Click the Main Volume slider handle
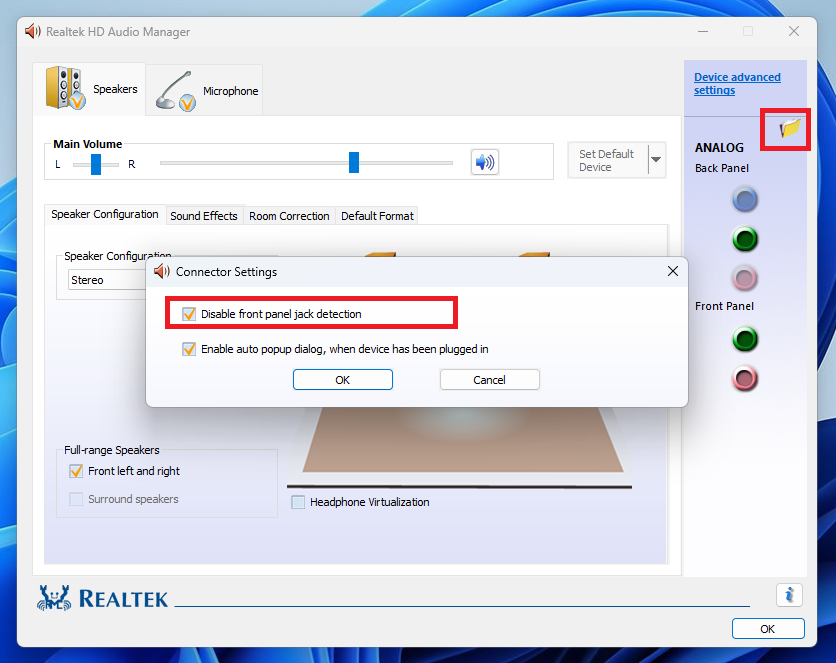Image resolution: width=836 pixels, height=663 pixels. (354, 163)
